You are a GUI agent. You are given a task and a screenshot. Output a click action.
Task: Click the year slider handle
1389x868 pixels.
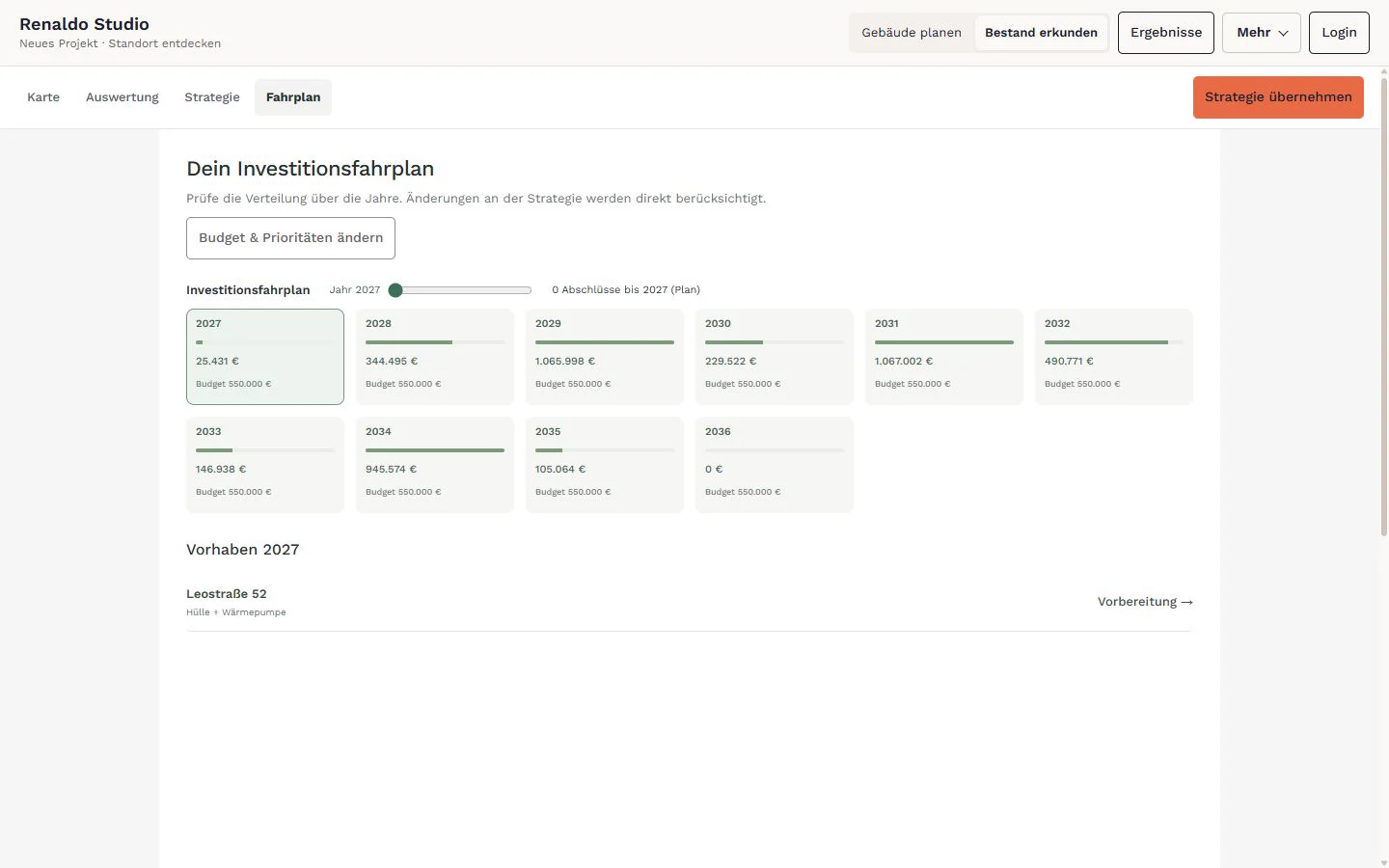coord(395,290)
